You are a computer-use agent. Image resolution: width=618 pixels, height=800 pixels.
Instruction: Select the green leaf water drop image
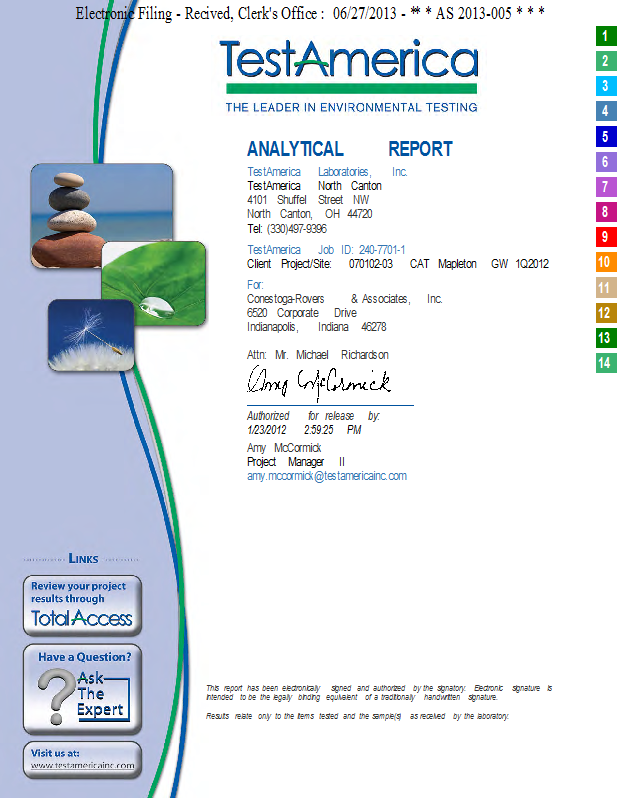pos(153,284)
